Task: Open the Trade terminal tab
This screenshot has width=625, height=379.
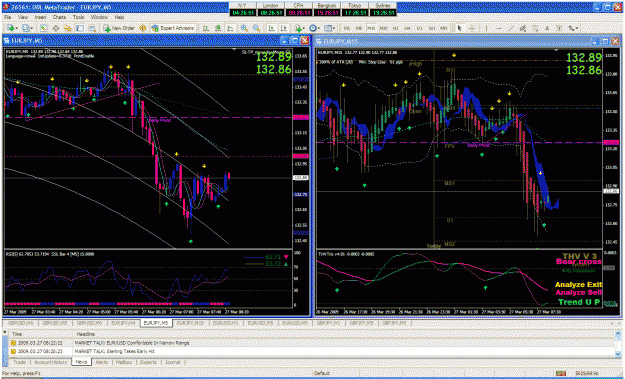Action: pos(19,362)
